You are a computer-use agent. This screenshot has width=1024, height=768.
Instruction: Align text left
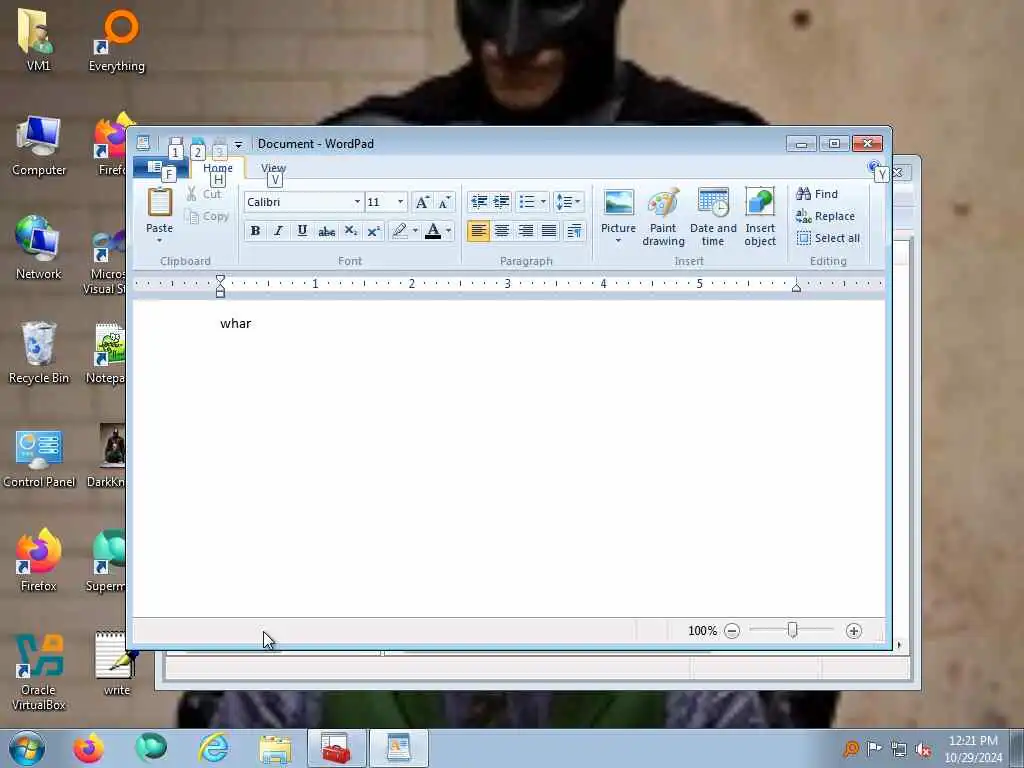478,231
